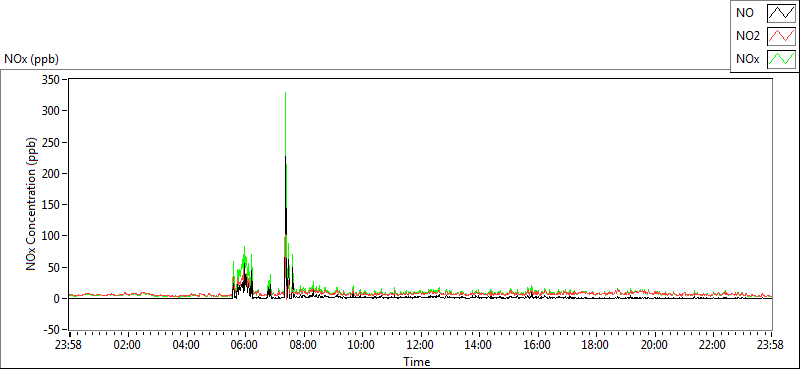Click the 06:00 x-axis tick label
The height and width of the screenshot is (369, 800).
[x=244, y=345]
